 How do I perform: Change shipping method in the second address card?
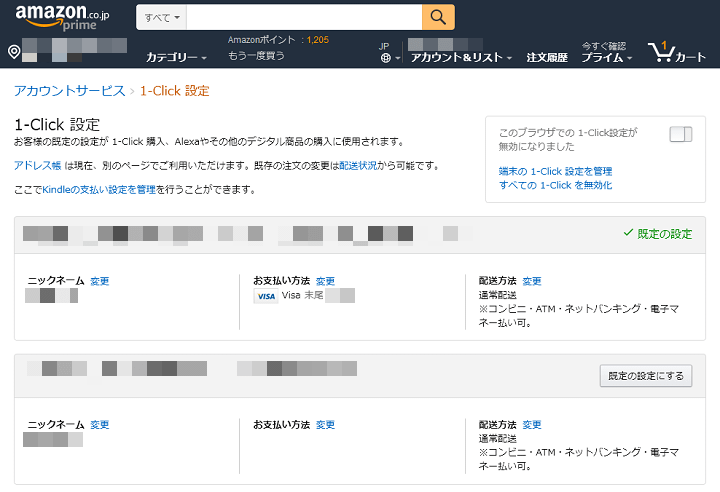[532, 424]
